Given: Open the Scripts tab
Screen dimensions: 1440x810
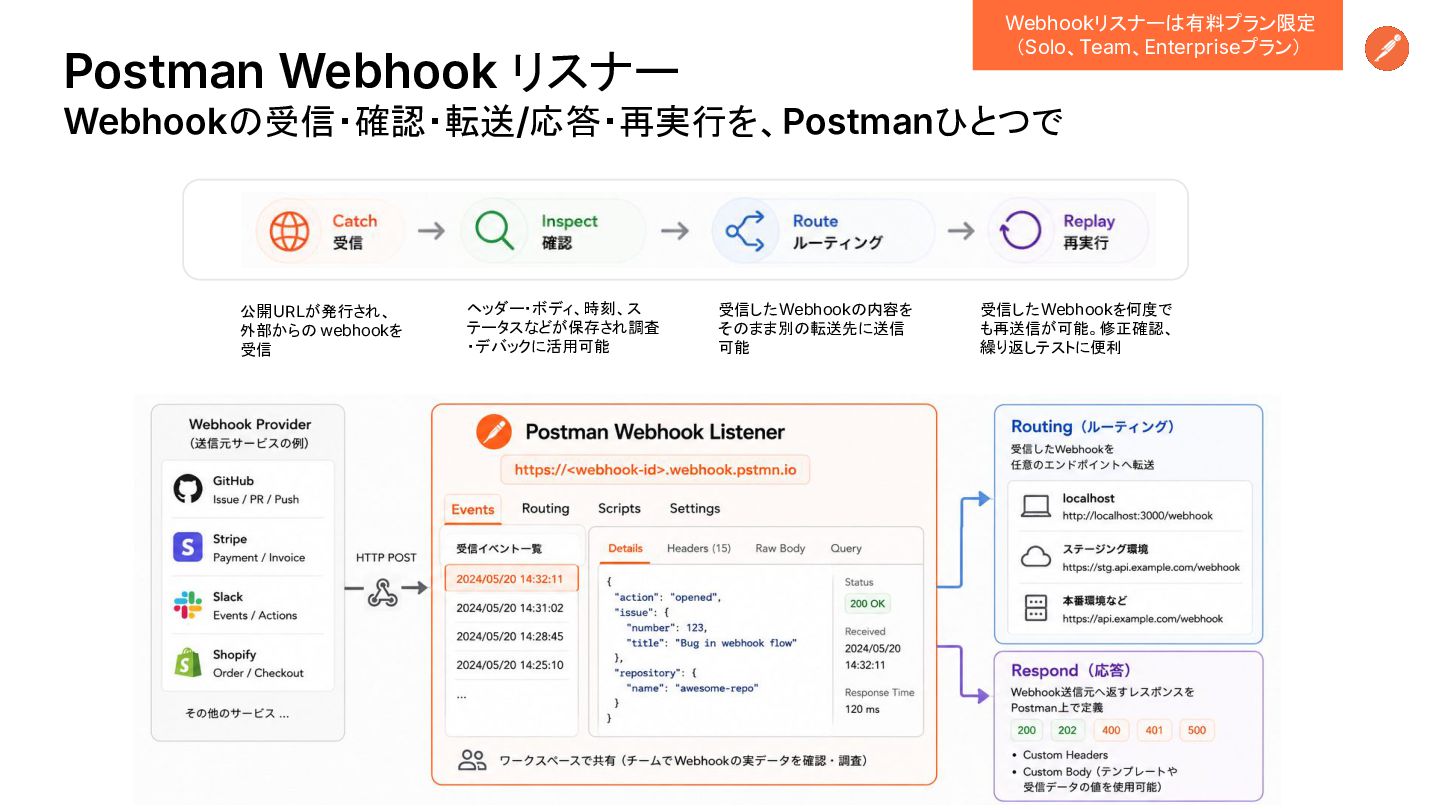Looking at the screenshot, I should [619, 508].
